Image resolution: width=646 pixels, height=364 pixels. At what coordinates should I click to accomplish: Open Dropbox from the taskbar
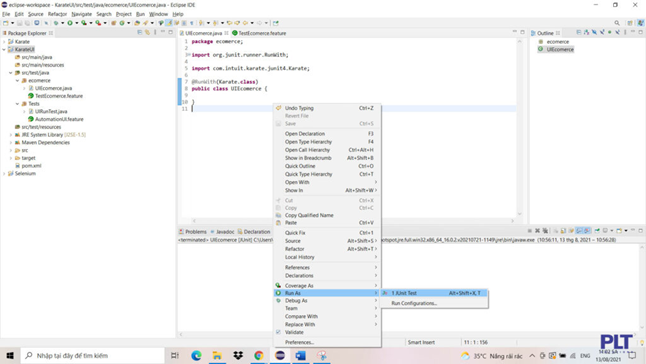coord(238,355)
